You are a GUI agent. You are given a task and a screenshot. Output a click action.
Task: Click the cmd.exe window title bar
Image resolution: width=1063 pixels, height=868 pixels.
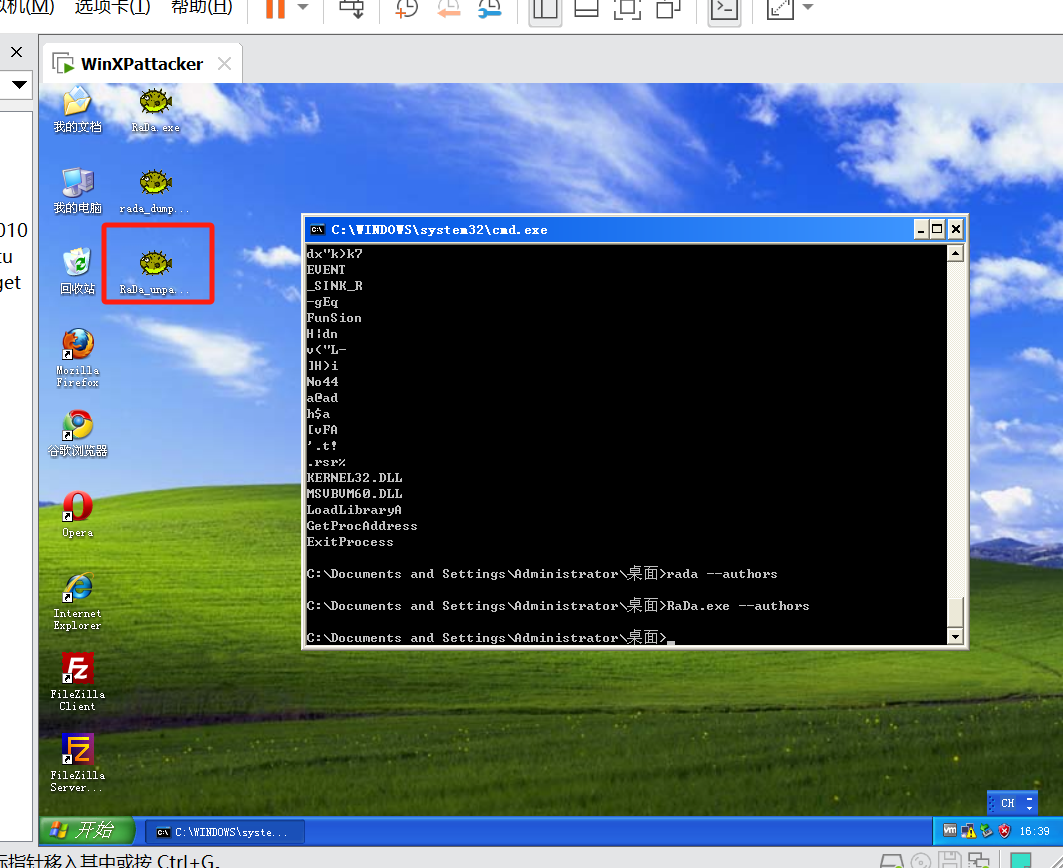(610, 230)
